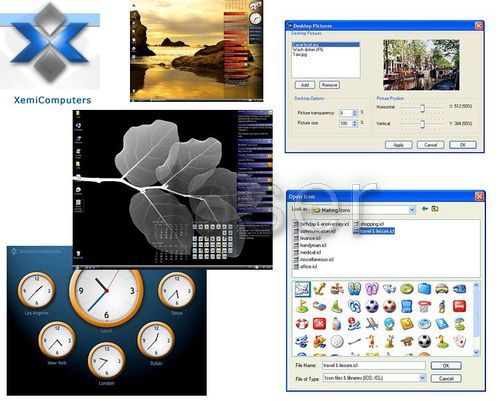This screenshot has height=401, width=500.
Task: Confirm Open Icon dialog with OK
Action: coord(446,366)
